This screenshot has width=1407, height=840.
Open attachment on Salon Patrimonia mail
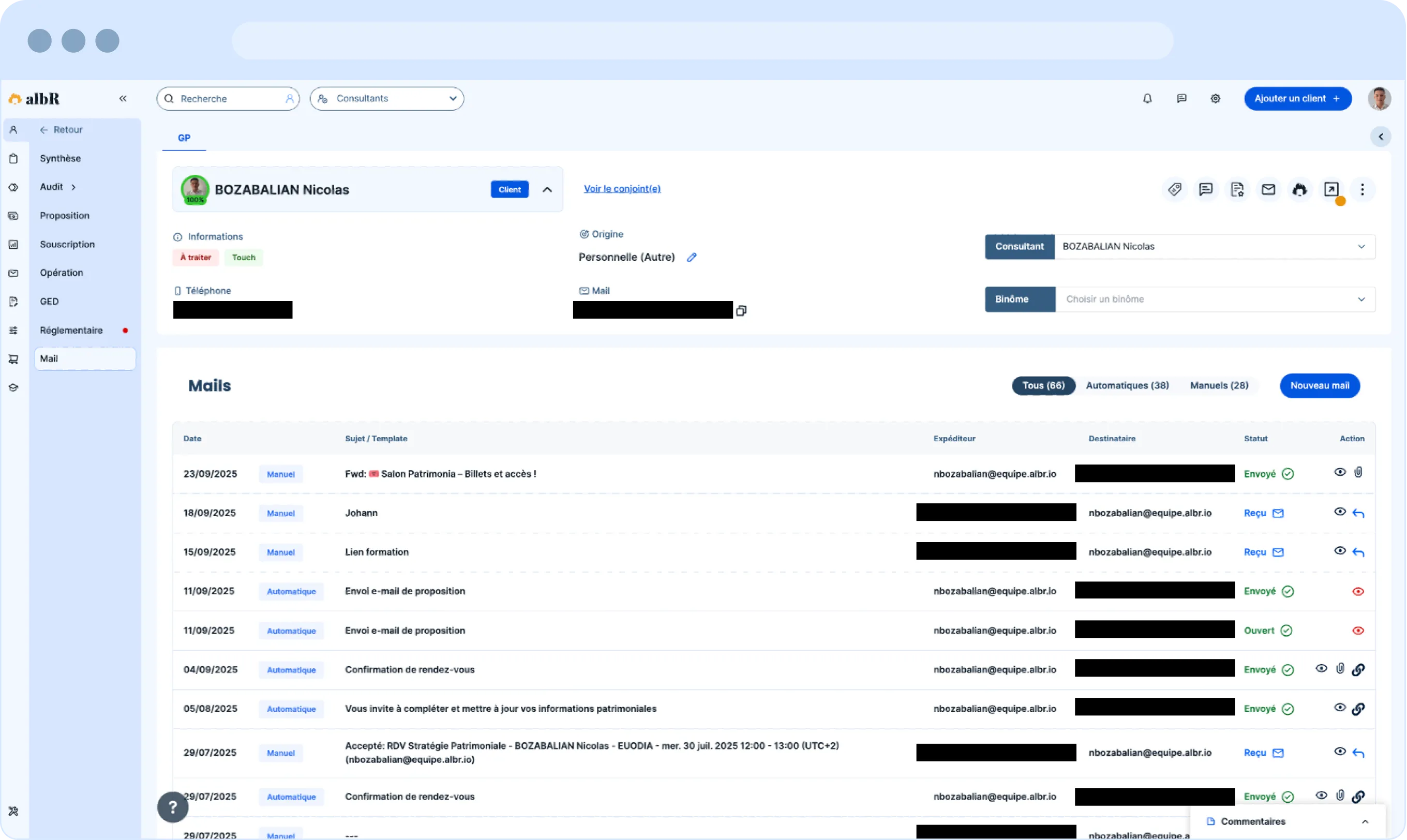1358,472
